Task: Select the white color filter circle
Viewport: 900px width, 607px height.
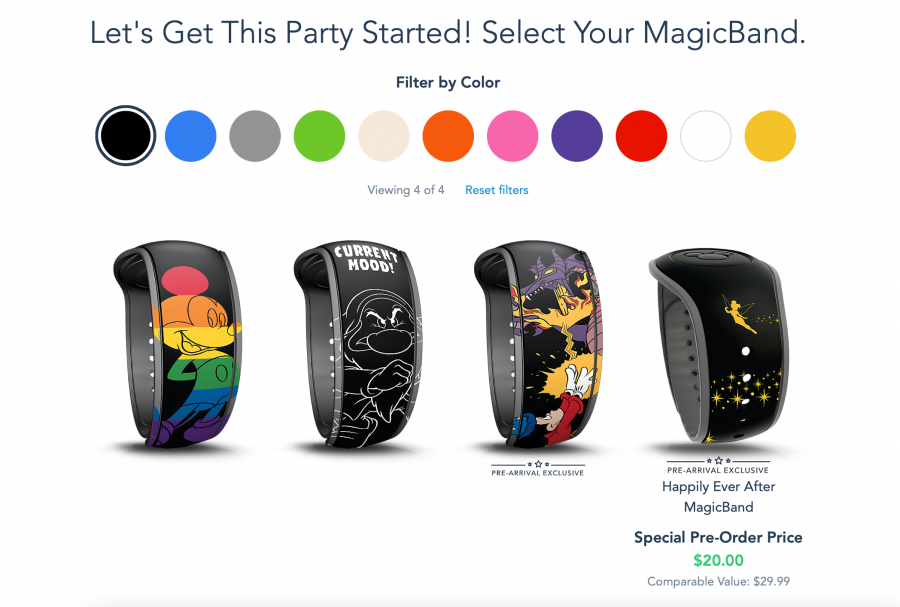Action: 705,136
